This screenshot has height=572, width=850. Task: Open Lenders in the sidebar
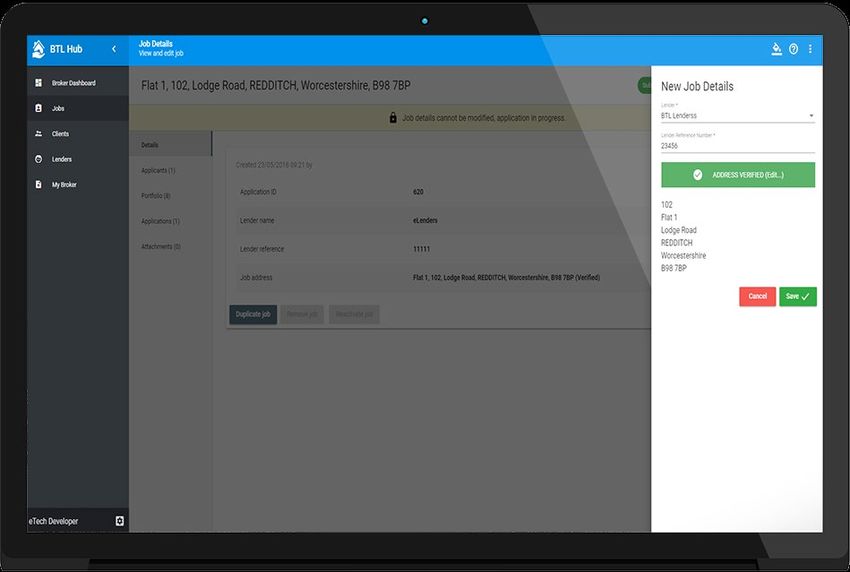78,159
